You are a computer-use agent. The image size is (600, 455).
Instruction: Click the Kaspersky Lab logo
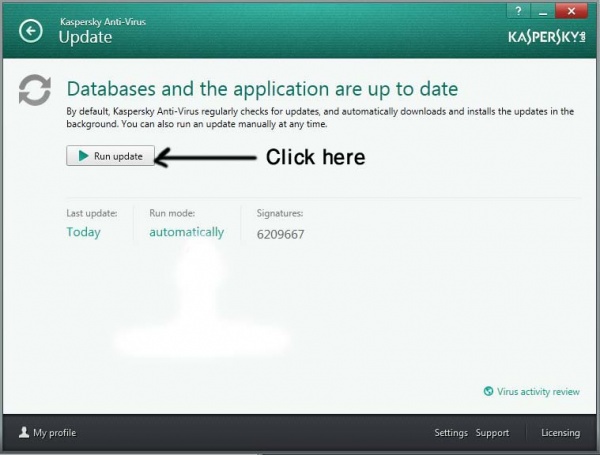click(546, 37)
